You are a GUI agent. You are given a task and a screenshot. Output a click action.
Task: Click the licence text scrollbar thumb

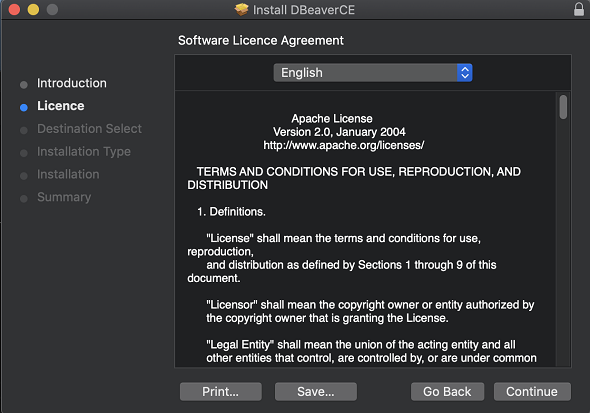point(563,107)
